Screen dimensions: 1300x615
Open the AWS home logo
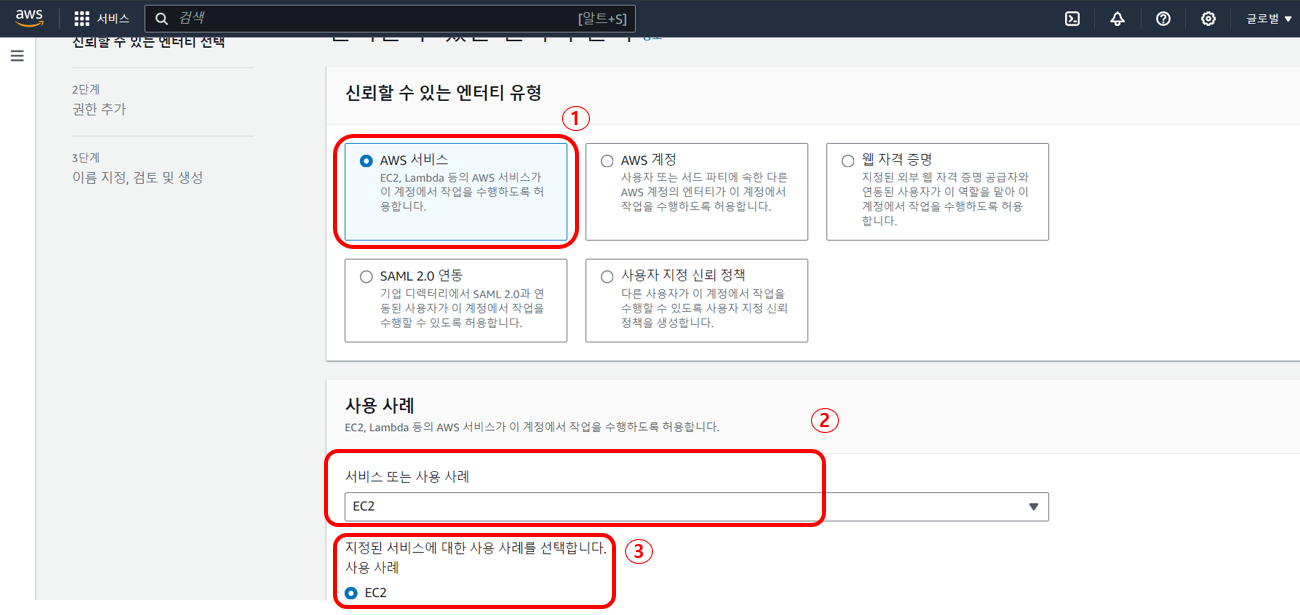29,19
